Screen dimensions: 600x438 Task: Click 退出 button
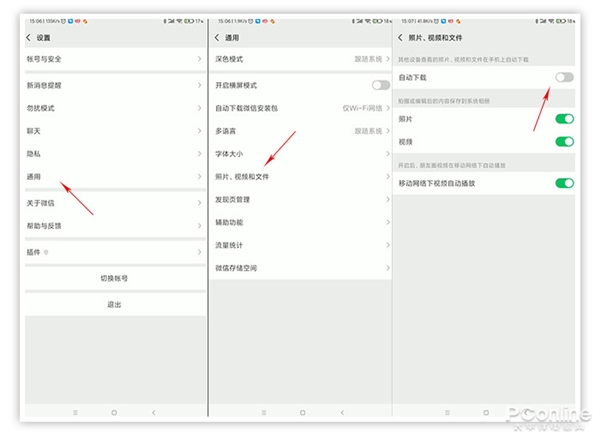(x=114, y=304)
